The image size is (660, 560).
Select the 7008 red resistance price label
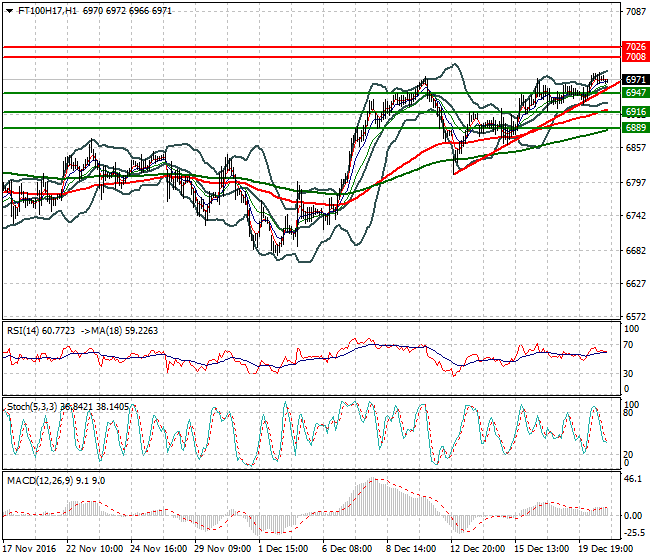point(636,56)
